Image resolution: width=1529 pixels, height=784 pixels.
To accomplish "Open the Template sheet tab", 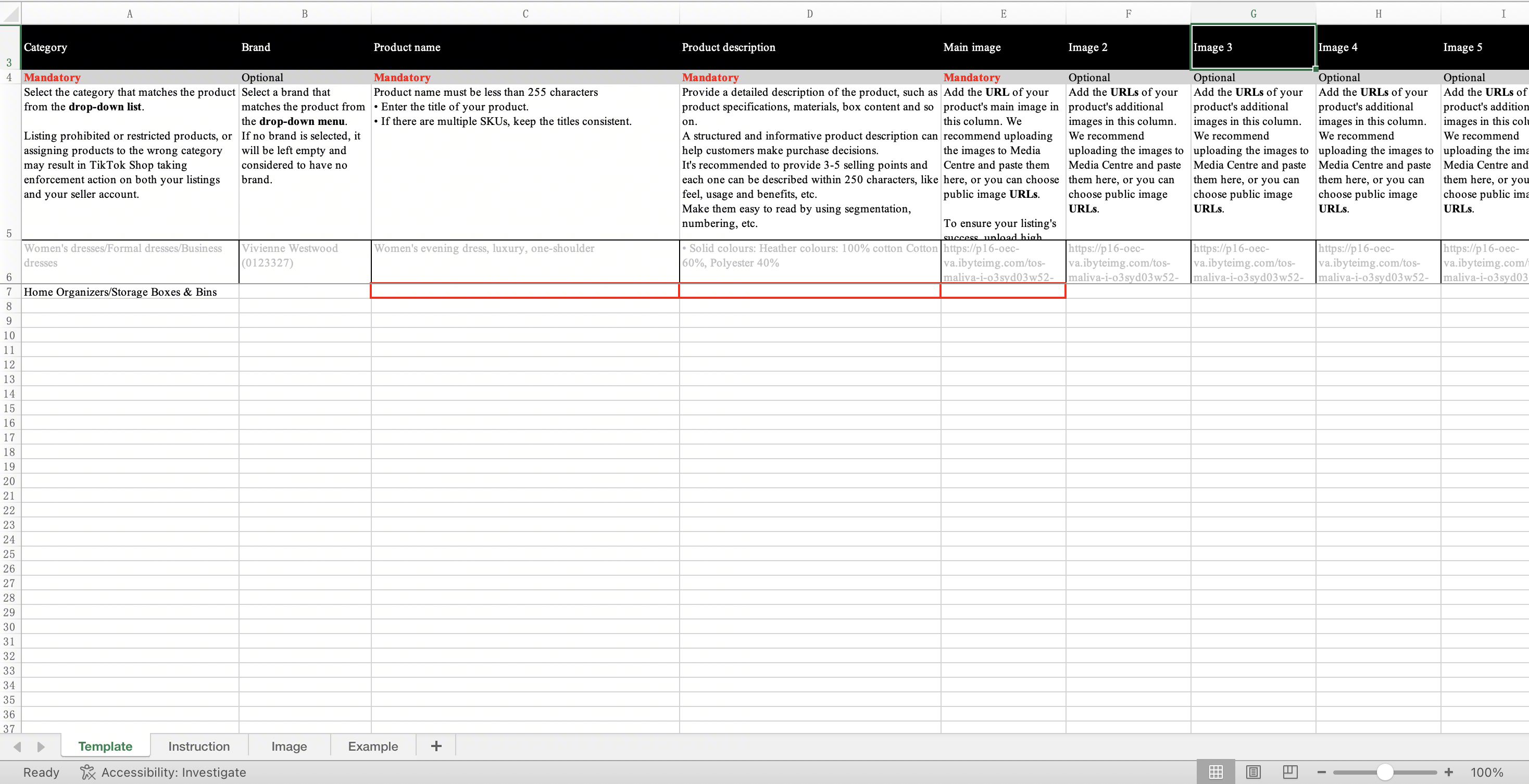I will click(x=105, y=746).
